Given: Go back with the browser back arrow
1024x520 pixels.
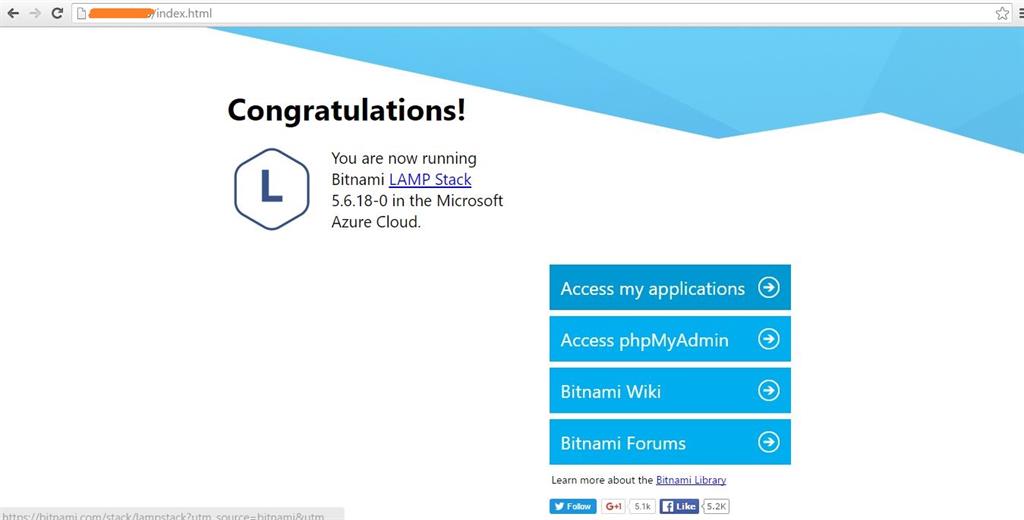Looking at the screenshot, I should click(x=12, y=13).
